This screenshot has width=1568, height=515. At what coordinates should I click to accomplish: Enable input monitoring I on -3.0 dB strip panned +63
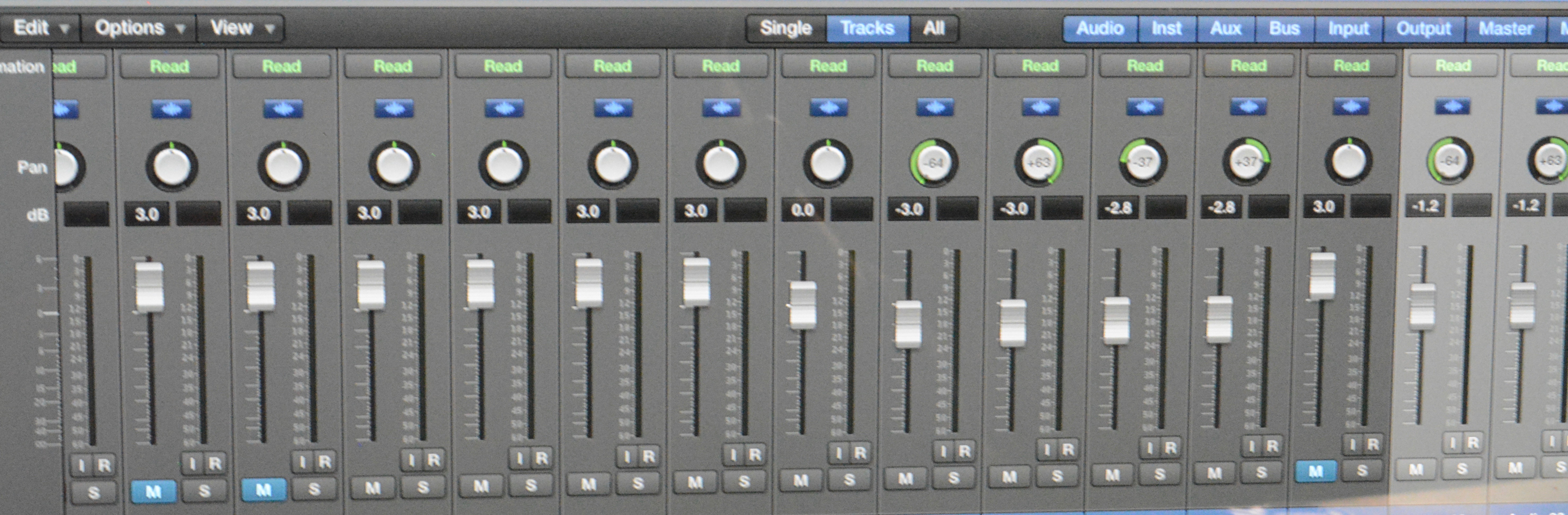[x=1047, y=450]
